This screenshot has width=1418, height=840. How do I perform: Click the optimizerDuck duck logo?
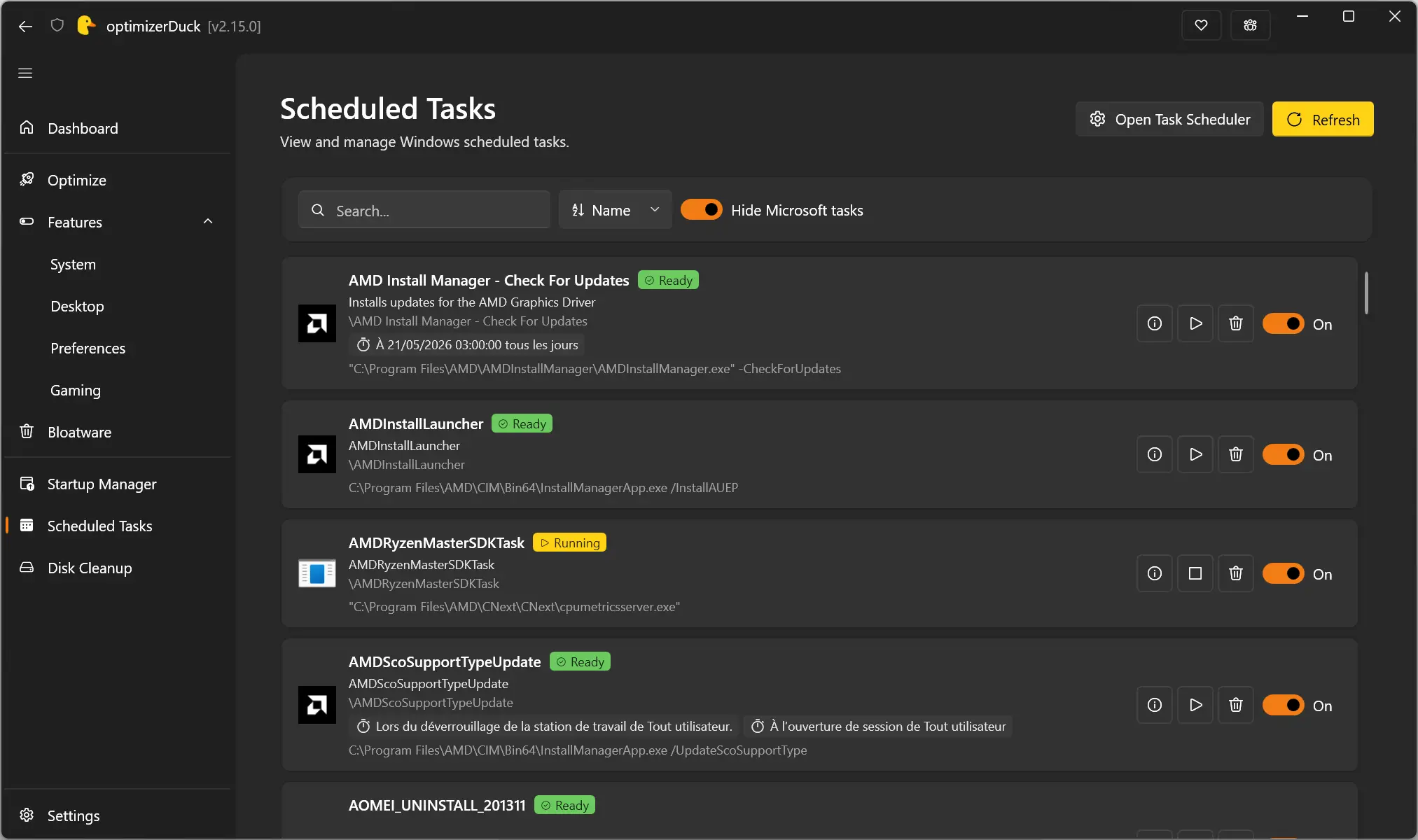tap(86, 26)
